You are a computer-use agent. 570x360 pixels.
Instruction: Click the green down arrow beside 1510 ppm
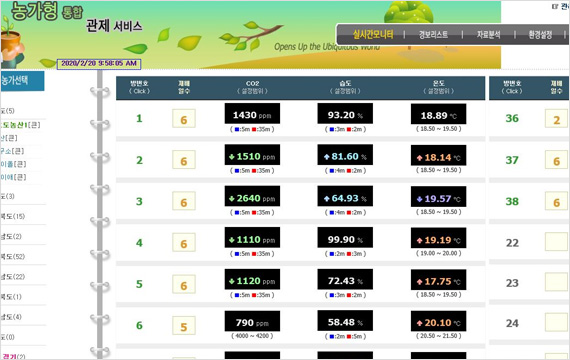[x=232, y=157]
